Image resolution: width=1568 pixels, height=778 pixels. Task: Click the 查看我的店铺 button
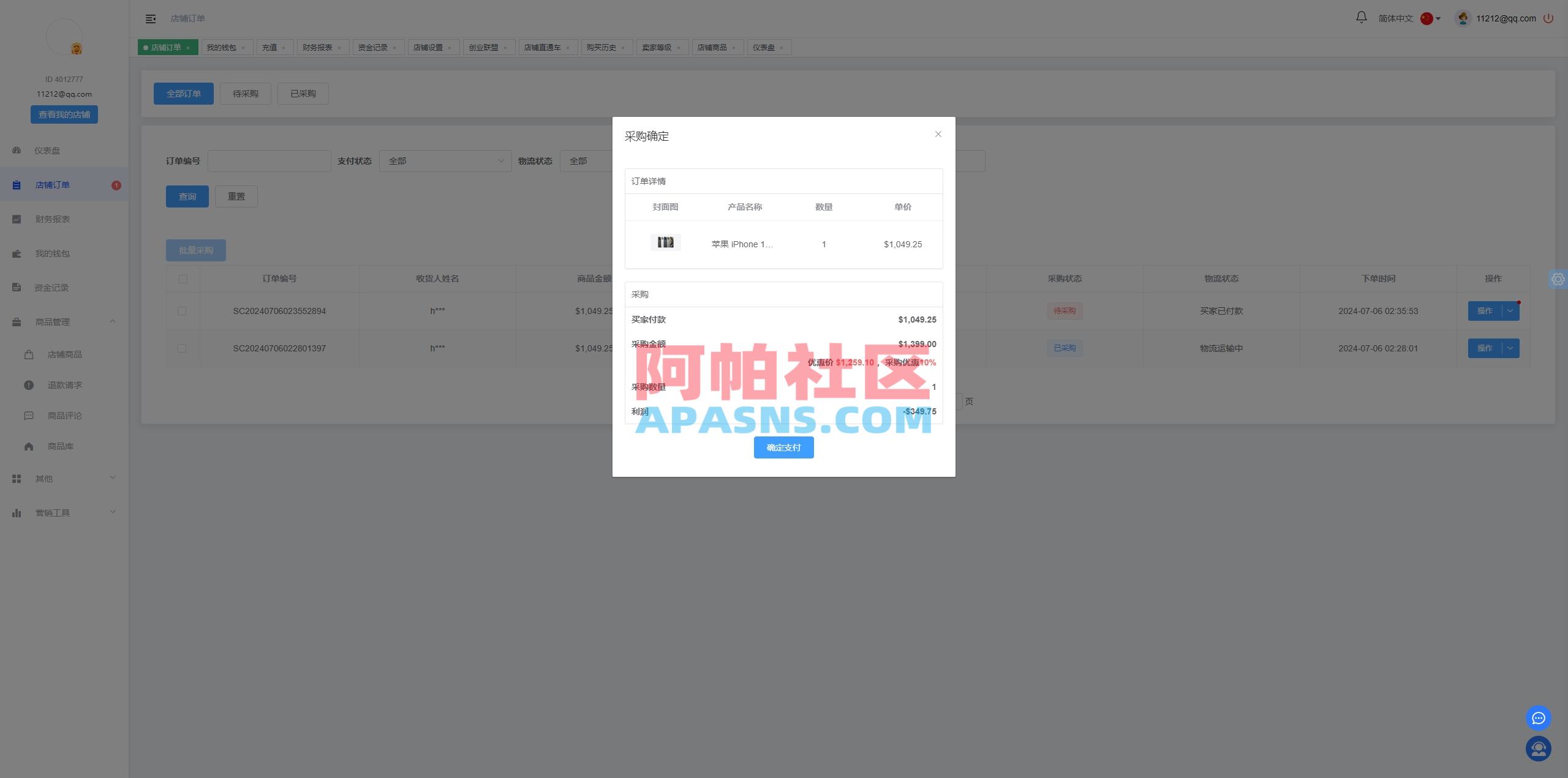point(64,114)
